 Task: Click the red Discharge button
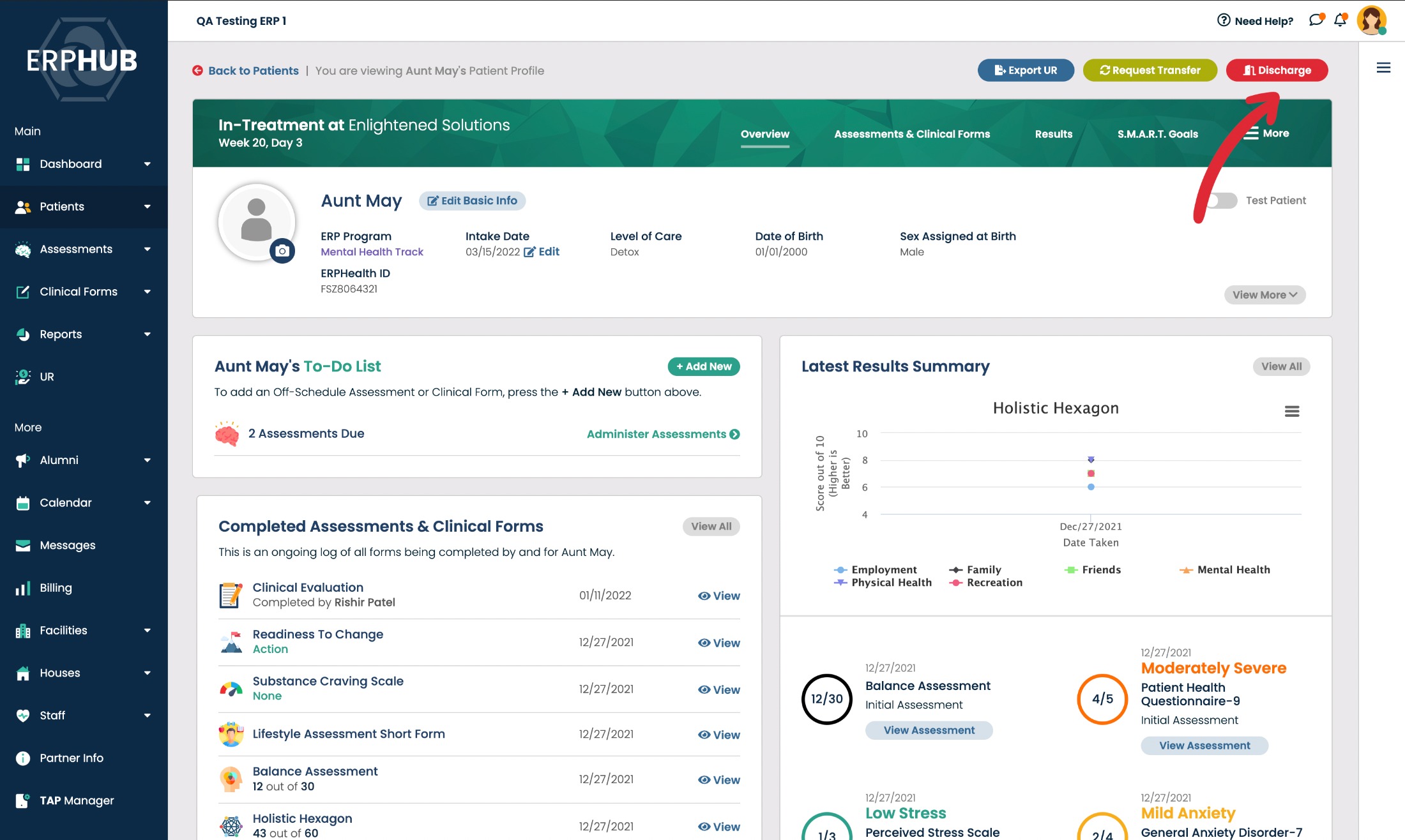1277,70
